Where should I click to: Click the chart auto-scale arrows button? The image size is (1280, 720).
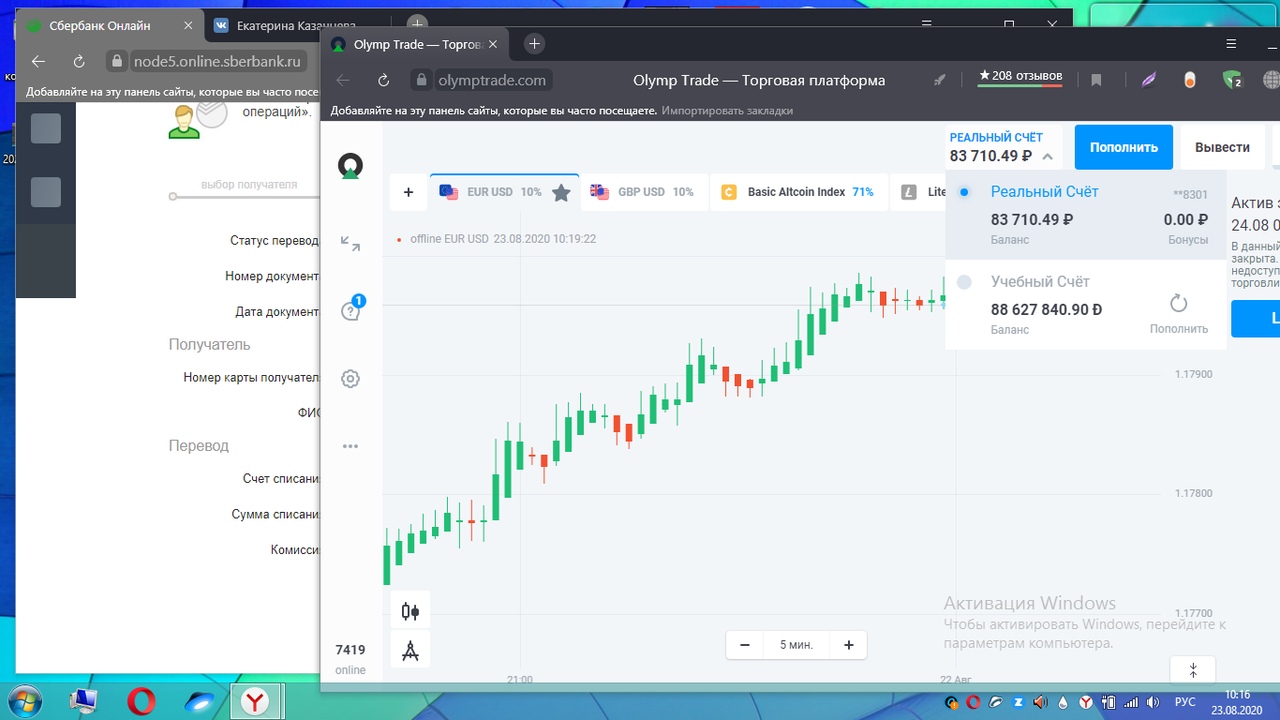tap(1192, 669)
